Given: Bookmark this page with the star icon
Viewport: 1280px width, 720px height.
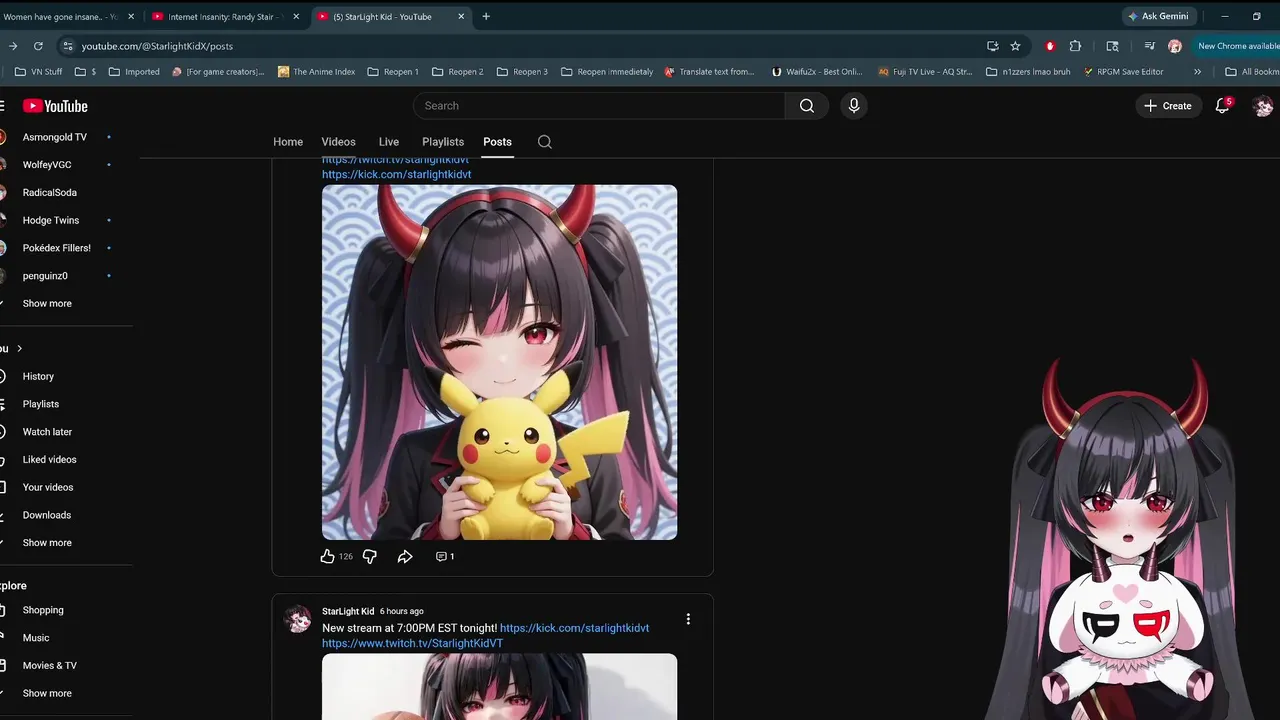Looking at the screenshot, I should (1015, 46).
